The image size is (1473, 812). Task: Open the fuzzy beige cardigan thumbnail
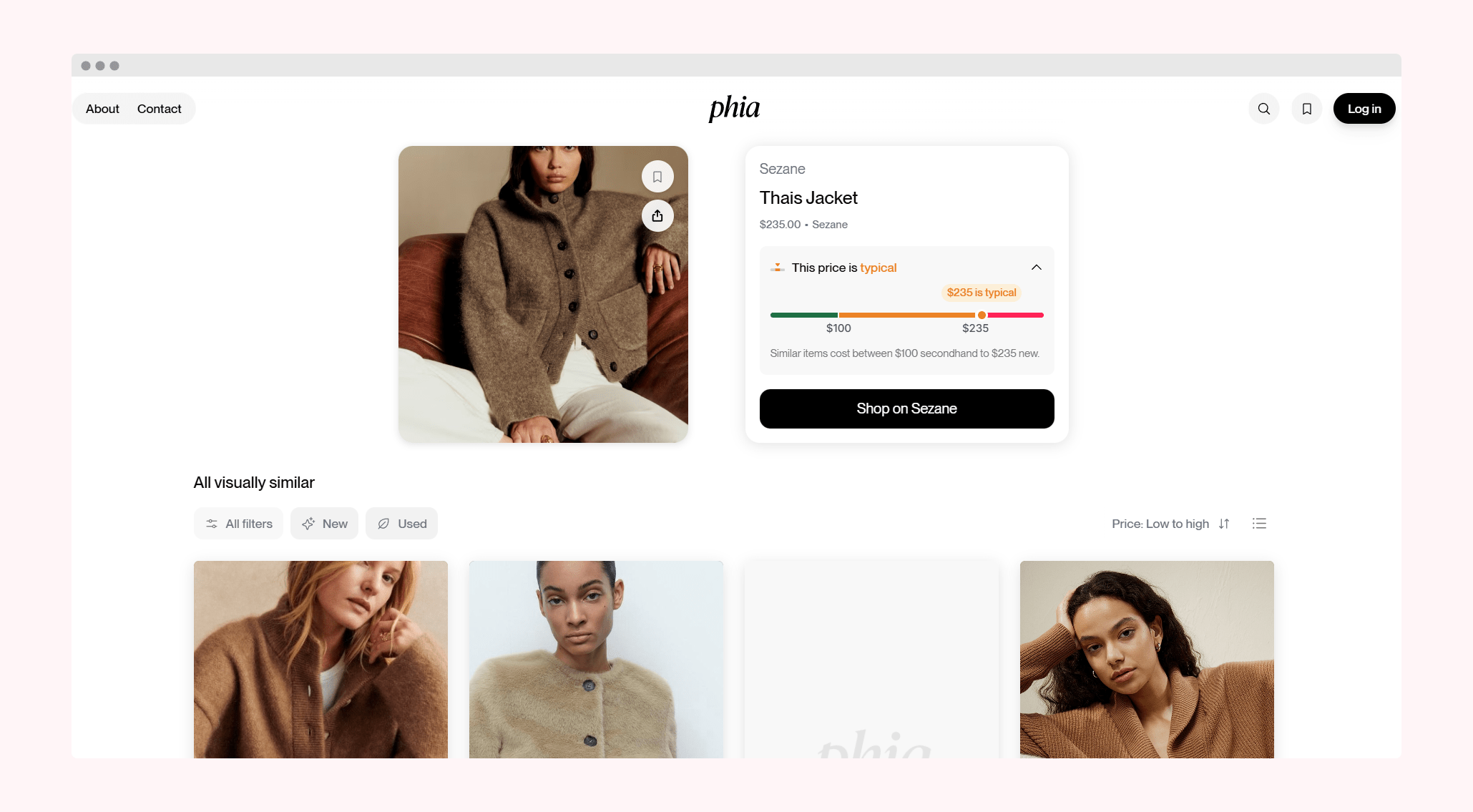point(596,660)
